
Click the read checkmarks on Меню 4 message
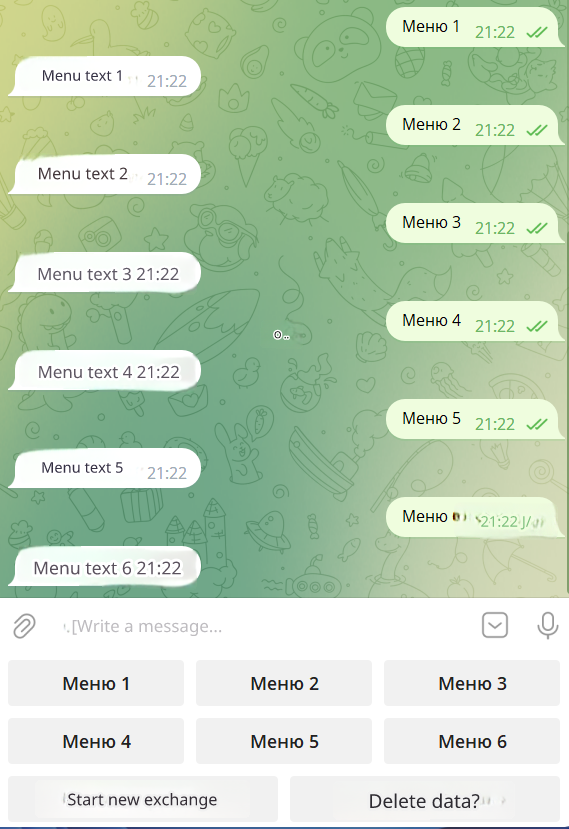[x=537, y=326]
